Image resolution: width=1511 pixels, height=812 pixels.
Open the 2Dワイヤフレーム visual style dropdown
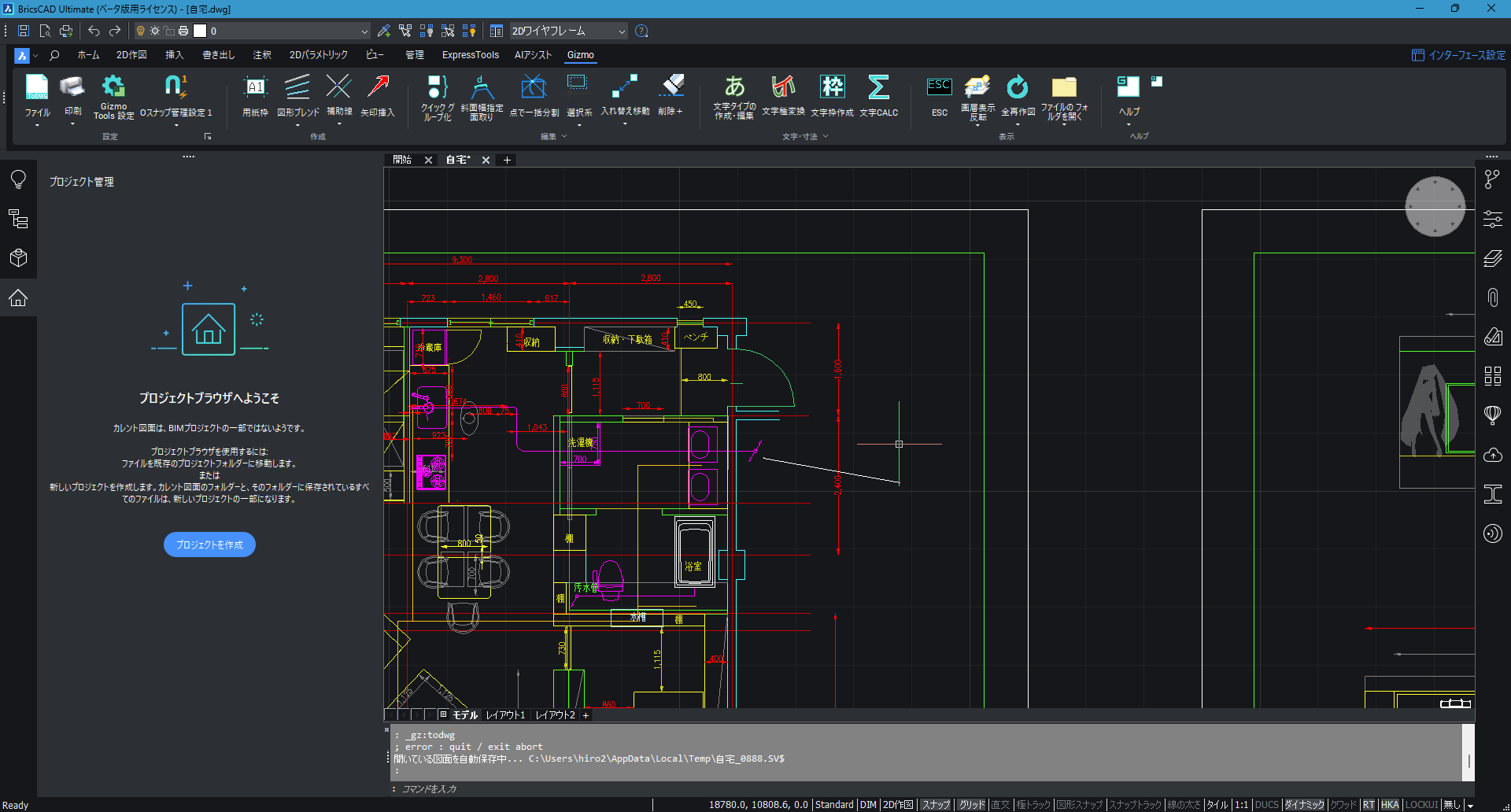click(x=568, y=31)
